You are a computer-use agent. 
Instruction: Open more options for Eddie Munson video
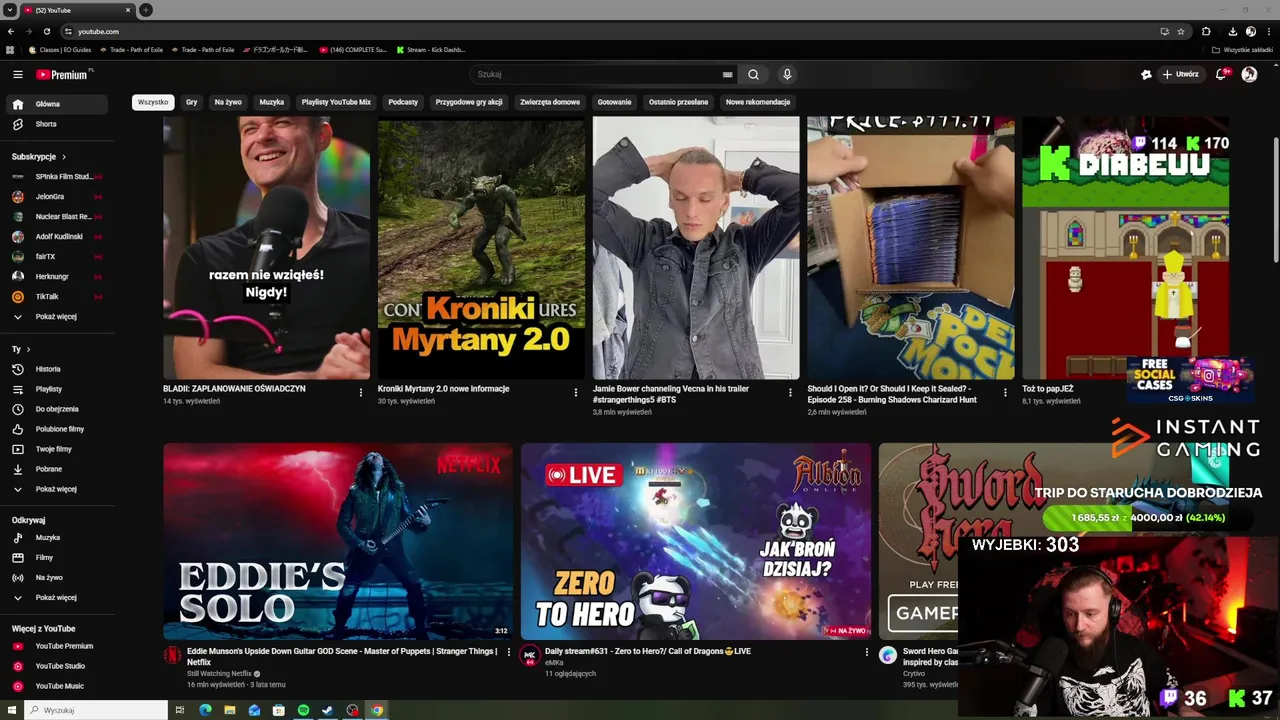[x=508, y=652]
